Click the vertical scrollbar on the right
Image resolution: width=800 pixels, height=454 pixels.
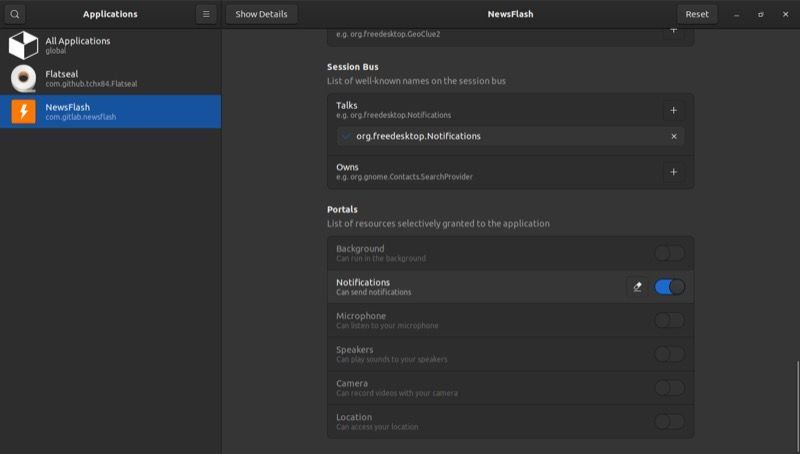(x=797, y=400)
